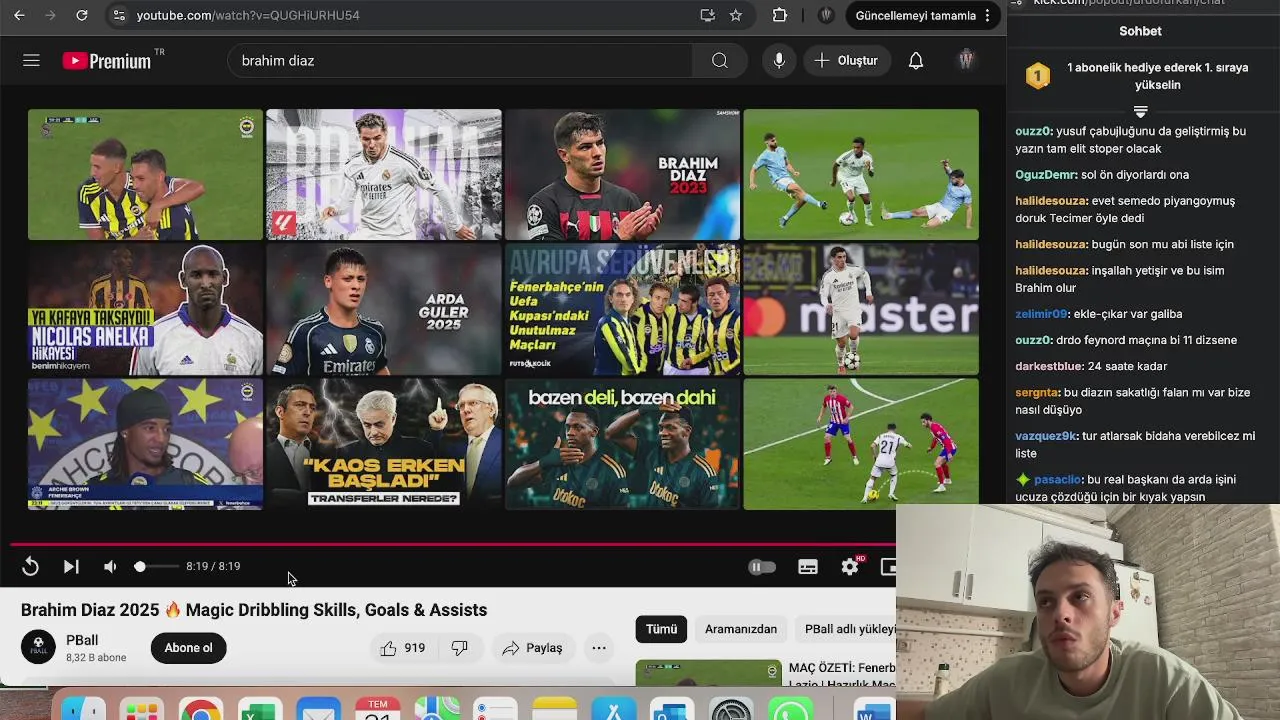This screenshot has width=1280, height=720.
Task: Open Microsoft Excel from the Dock
Action: tap(259, 709)
